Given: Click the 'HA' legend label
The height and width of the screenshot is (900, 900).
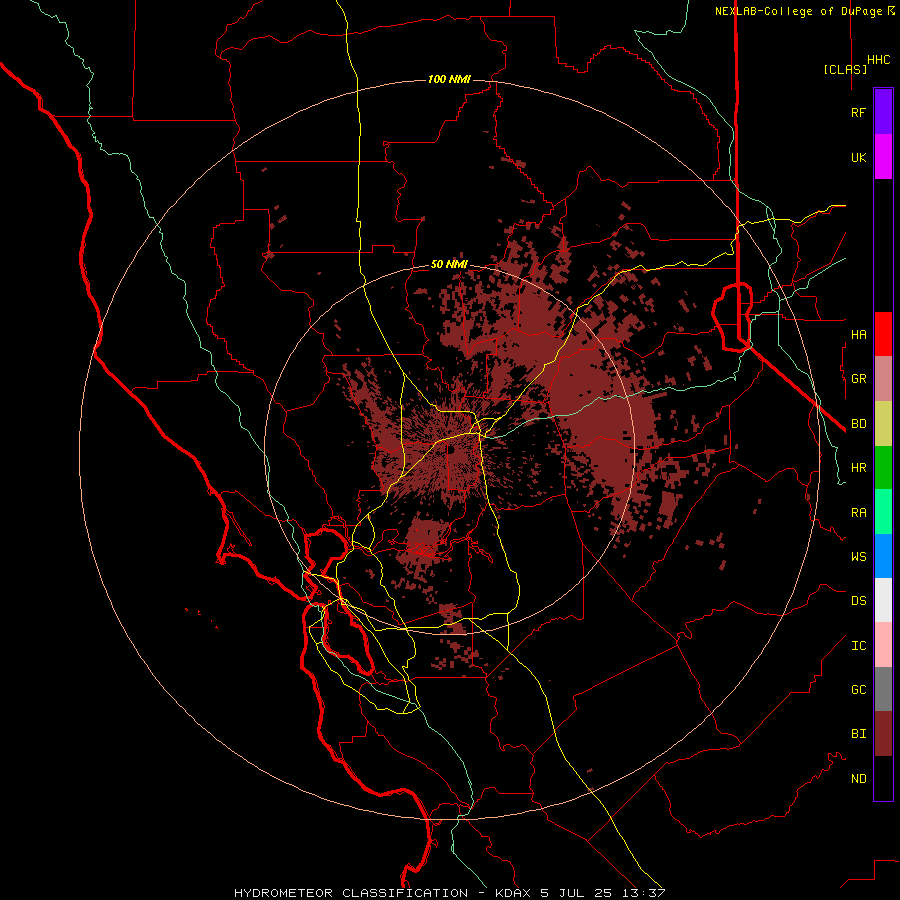Looking at the screenshot, I should point(858,335).
